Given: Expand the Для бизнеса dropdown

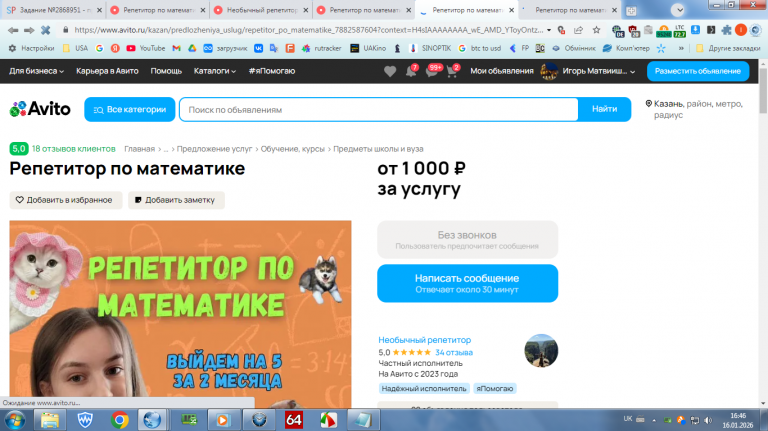Looking at the screenshot, I should click(36, 71).
